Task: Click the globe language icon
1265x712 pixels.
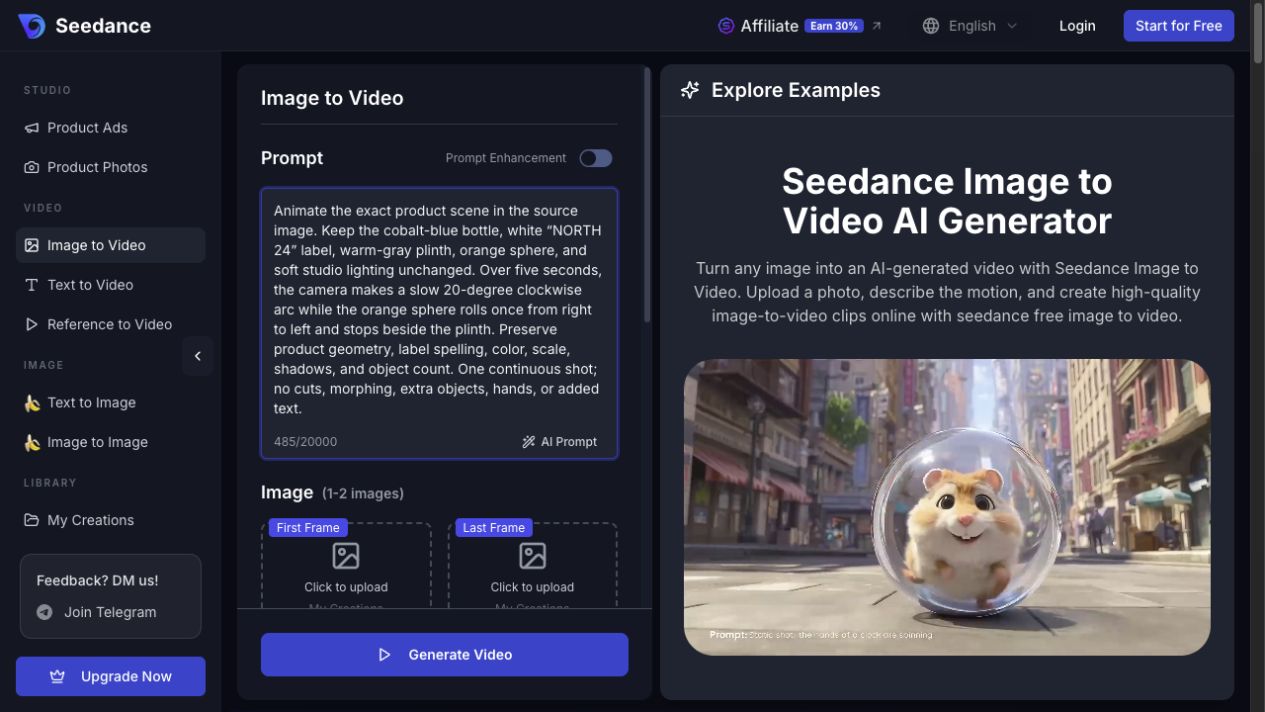Action: [x=931, y=26]
